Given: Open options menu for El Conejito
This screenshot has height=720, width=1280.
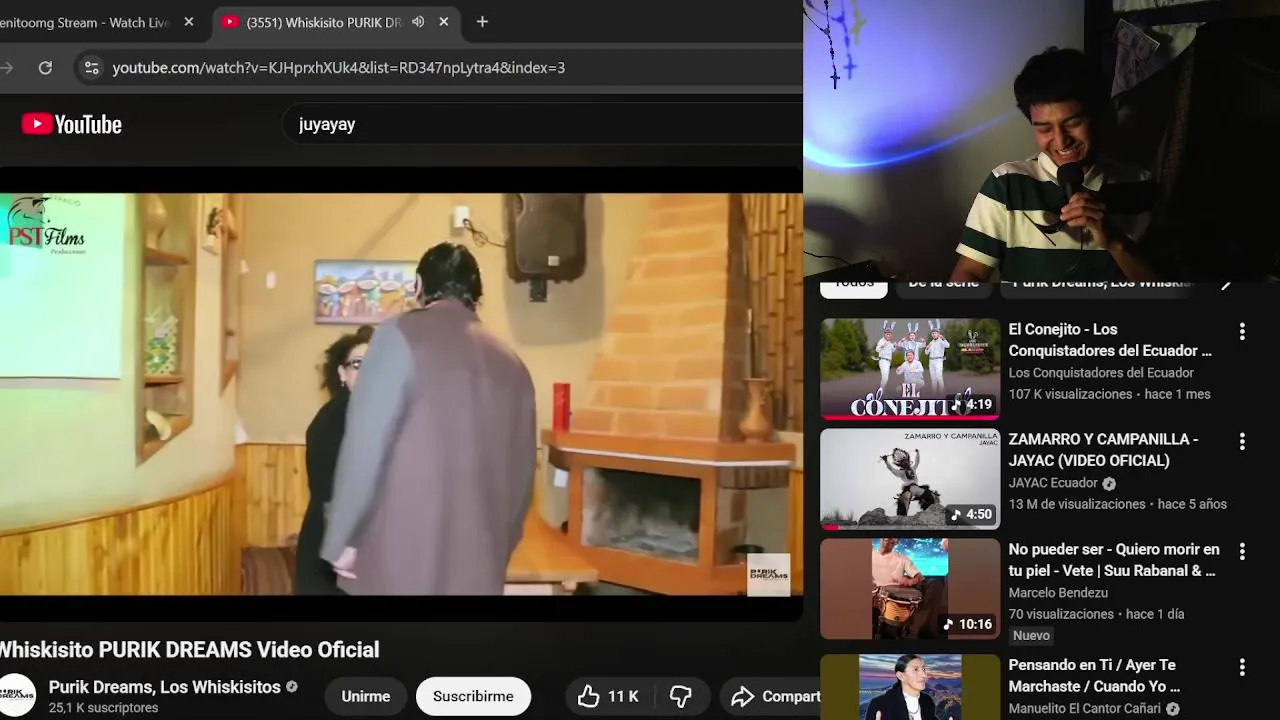Looking at the screenshot, I should coord(1242,332).
